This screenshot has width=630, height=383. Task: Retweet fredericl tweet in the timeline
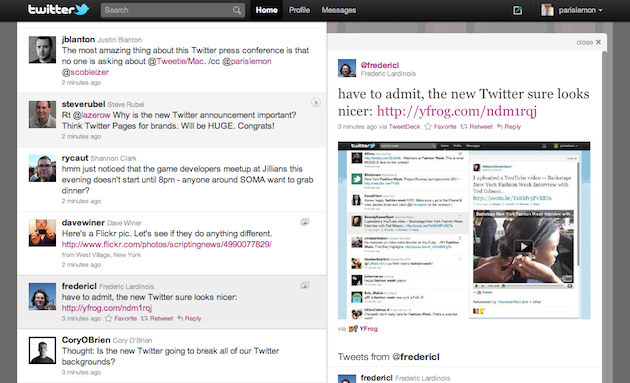coord(157,318)
